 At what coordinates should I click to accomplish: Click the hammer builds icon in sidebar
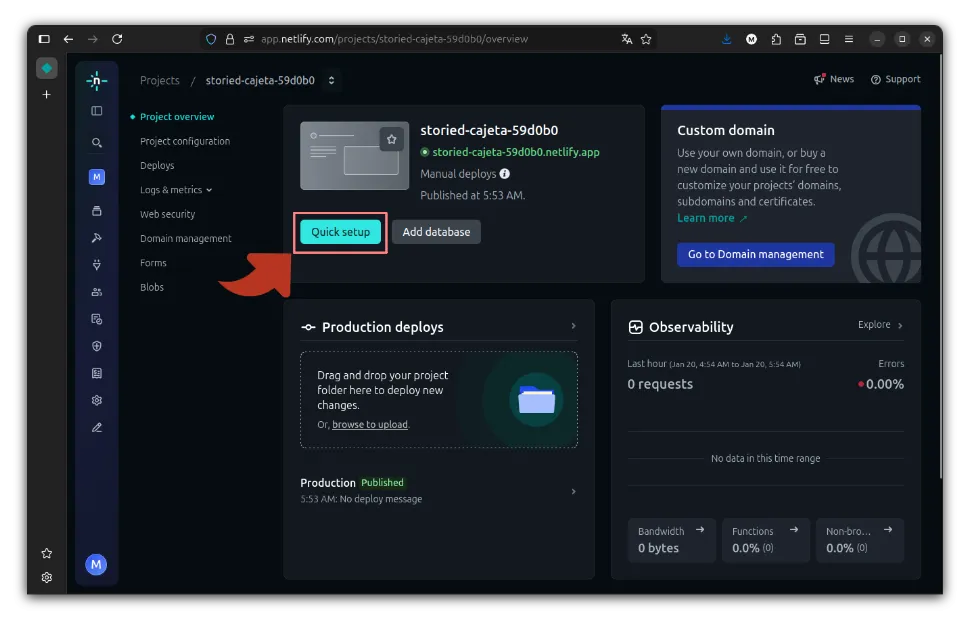[x=96, y=238]
